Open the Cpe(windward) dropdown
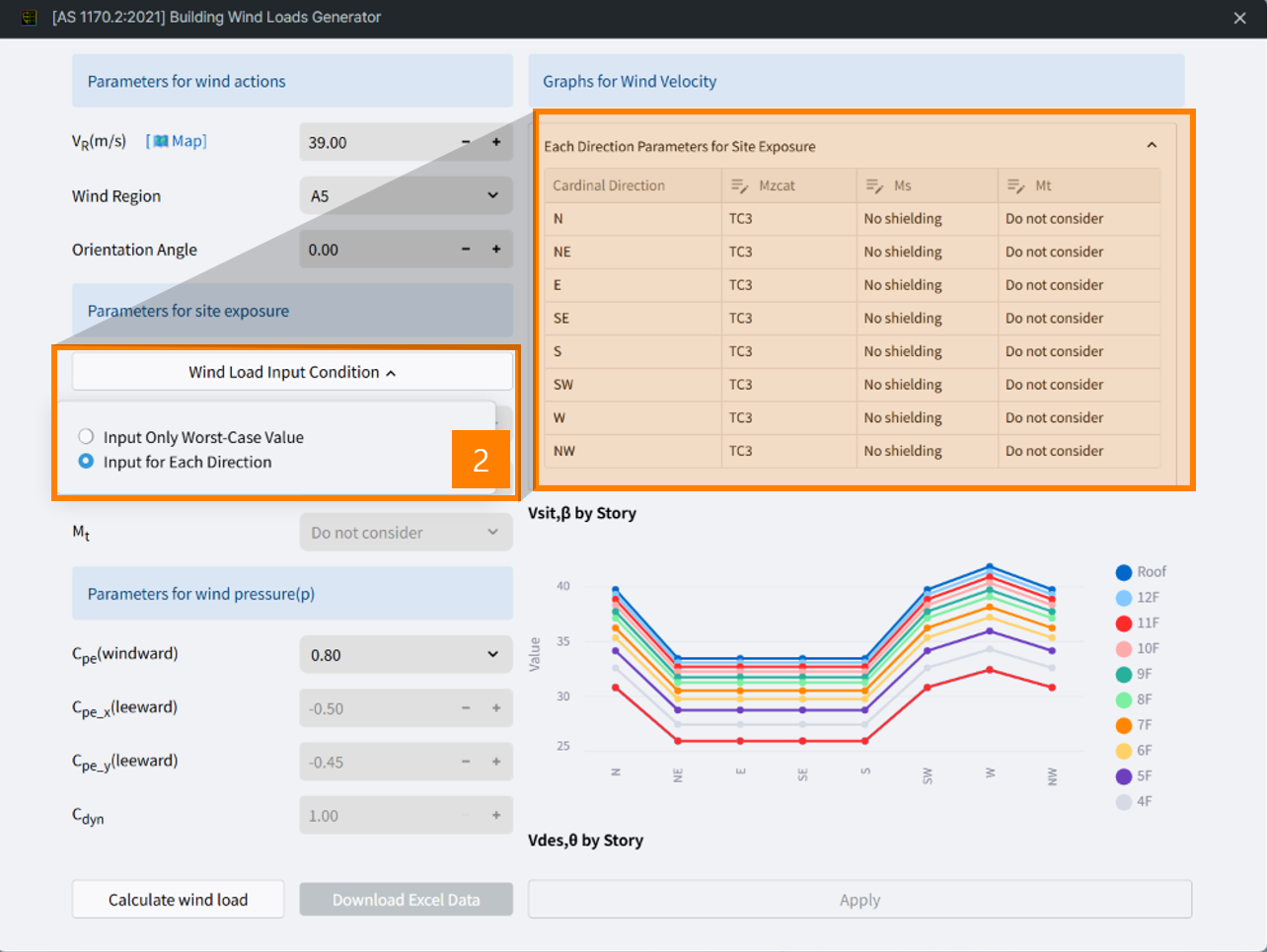Viewport: 1267px width, 952px height. [406, 654]
